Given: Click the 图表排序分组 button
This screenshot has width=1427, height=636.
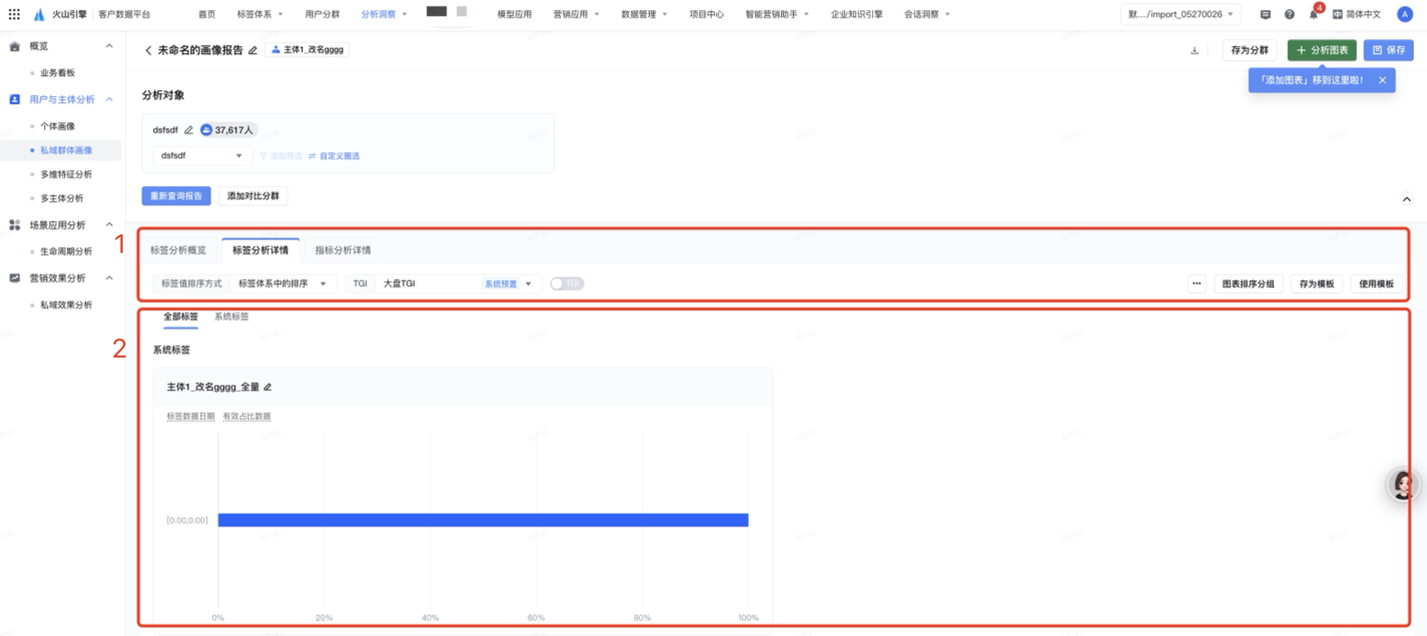Looking at the screenshot, I should (1248, 284).
